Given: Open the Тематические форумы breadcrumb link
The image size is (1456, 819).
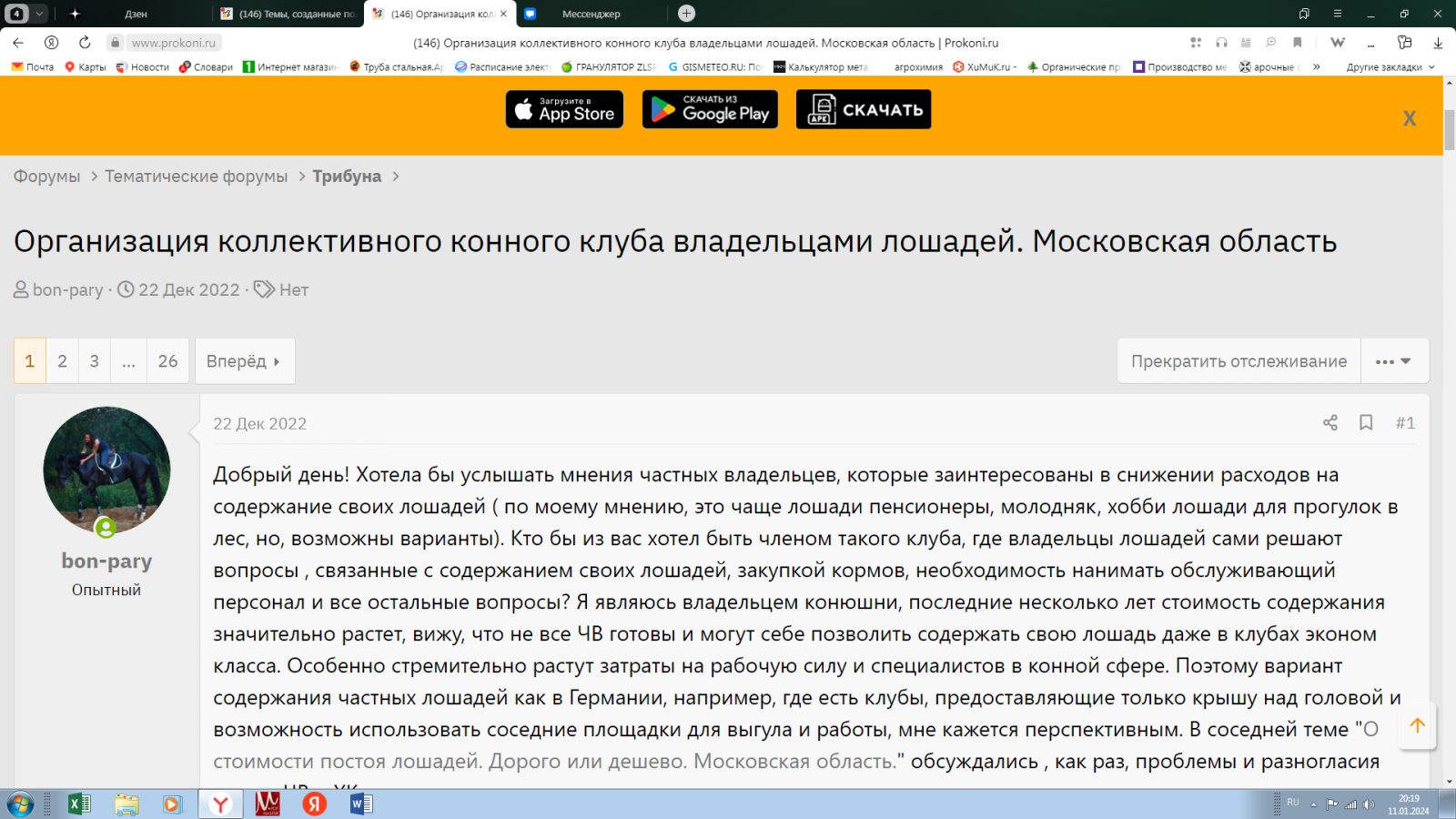Looking at the screenshot, I should [x=196, y=177].
